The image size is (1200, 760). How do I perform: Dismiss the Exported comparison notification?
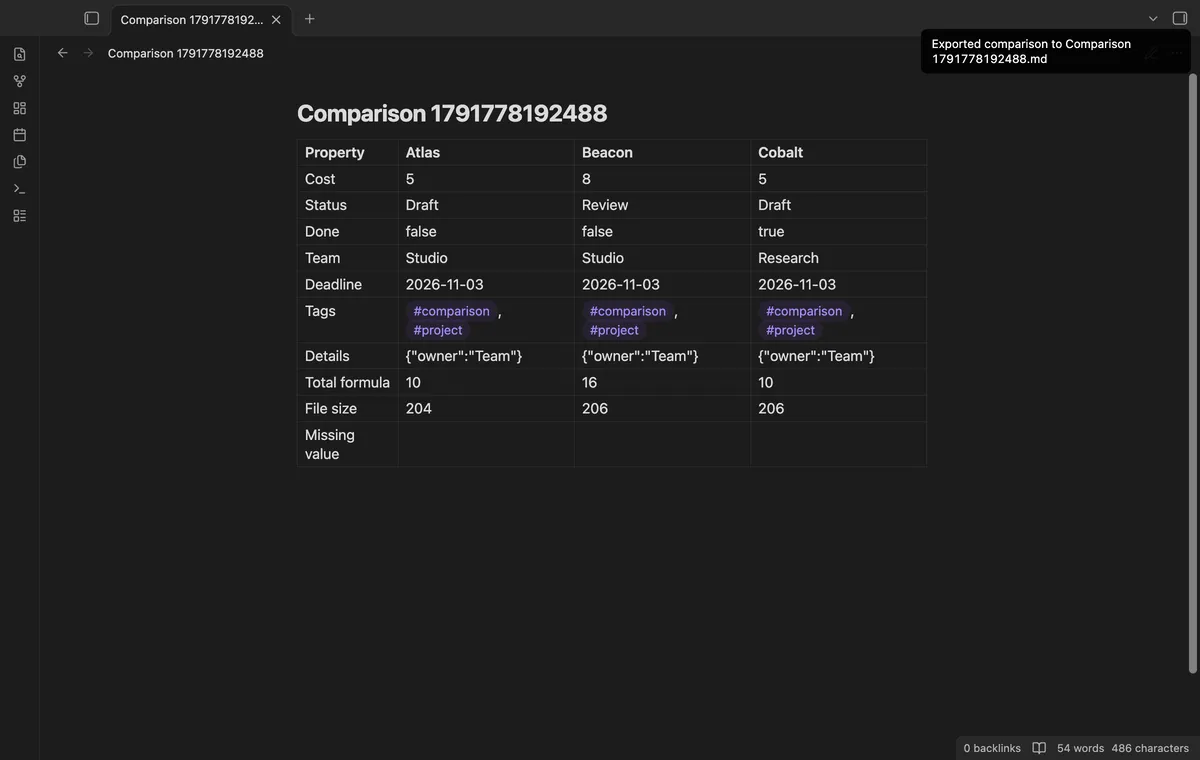(x=1056, y=51)
